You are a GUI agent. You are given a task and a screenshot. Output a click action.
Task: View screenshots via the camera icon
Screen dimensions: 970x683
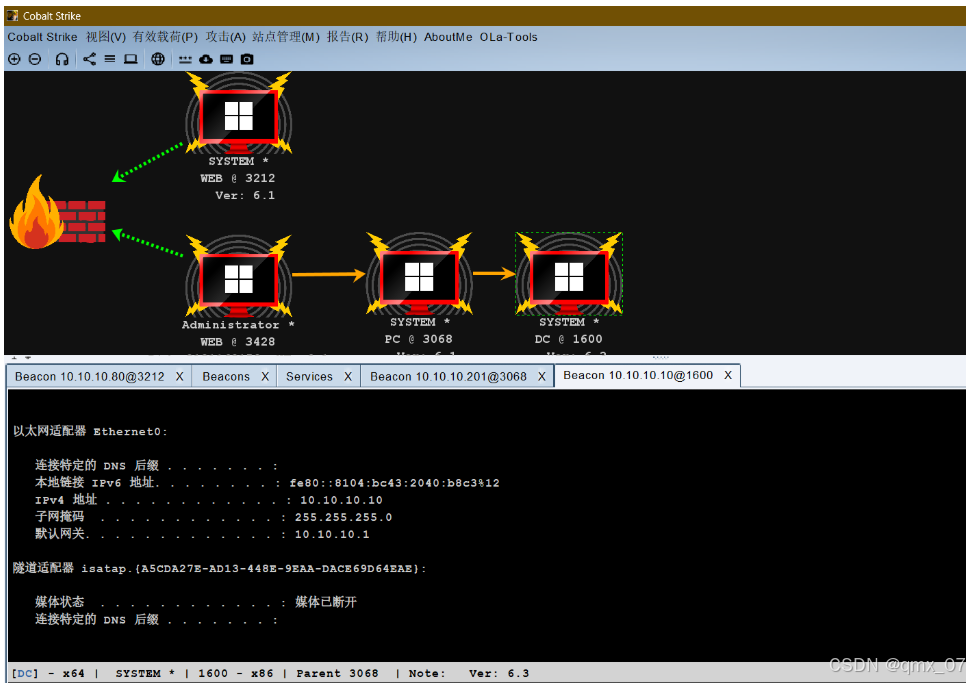click(247, 59)
